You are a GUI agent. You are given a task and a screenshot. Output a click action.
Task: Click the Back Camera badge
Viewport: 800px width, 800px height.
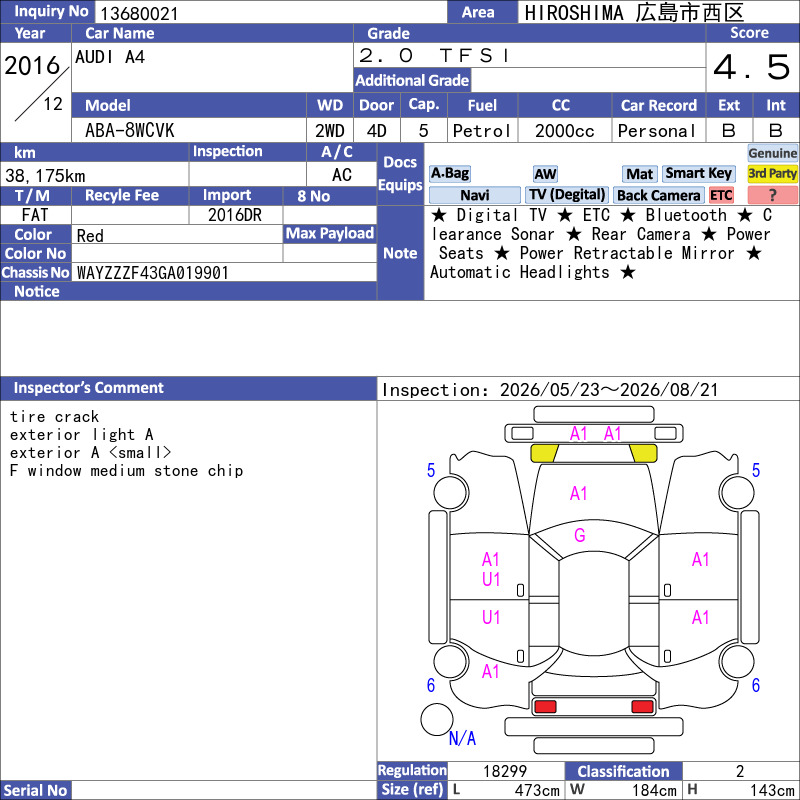pyautogui.click(x=658, y=195)
